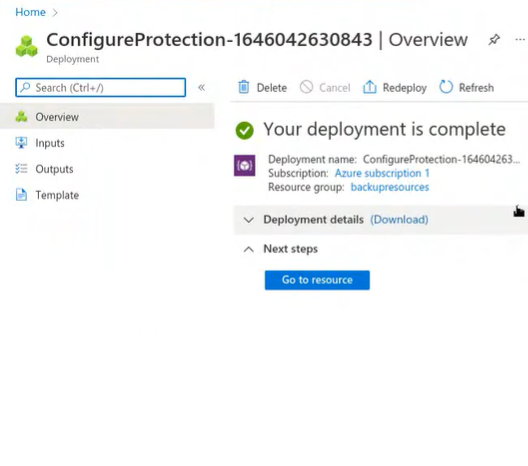
Task: Focus the Search (Ctrl+/) input field
Action: point(100,88)
